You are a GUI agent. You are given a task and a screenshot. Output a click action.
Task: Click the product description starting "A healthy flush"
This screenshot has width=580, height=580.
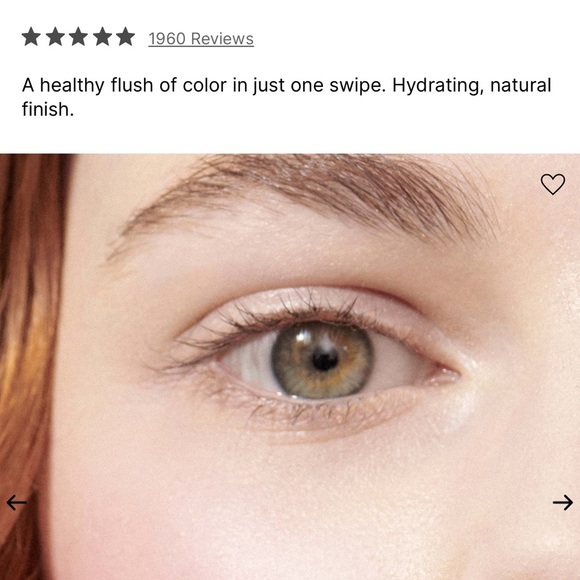pyautogui.click(x=286, y=97)
